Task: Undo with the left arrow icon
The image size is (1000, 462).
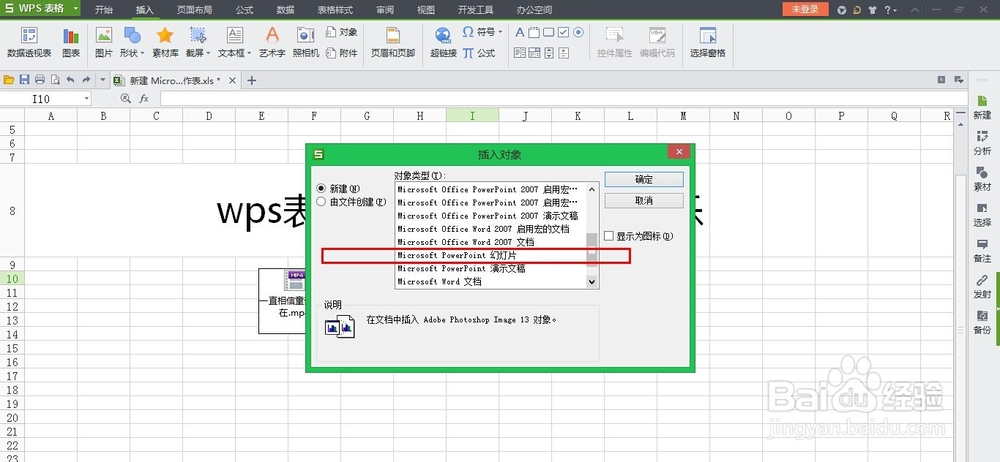Action: coord(70,80)
